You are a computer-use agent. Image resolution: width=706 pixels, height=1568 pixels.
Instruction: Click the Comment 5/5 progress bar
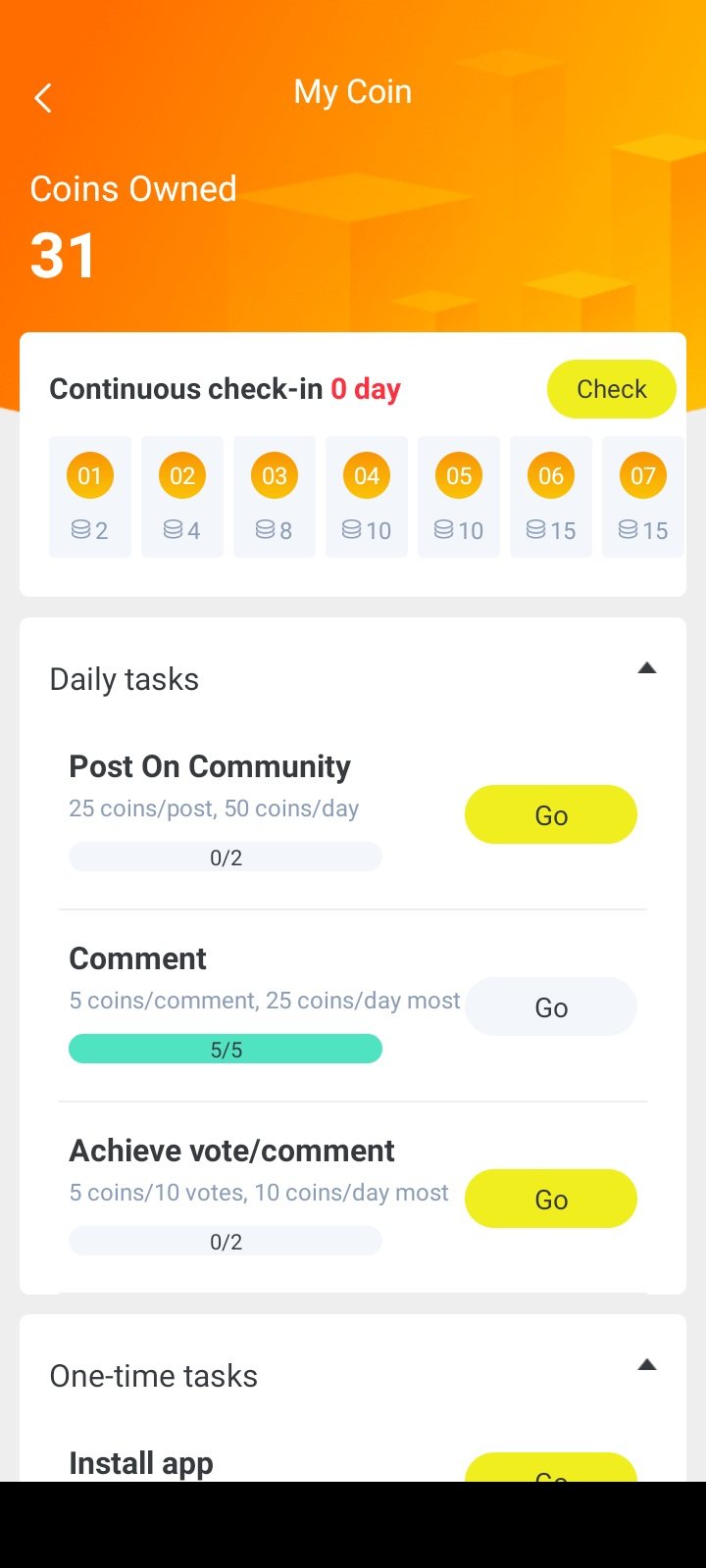[226, 1050]
